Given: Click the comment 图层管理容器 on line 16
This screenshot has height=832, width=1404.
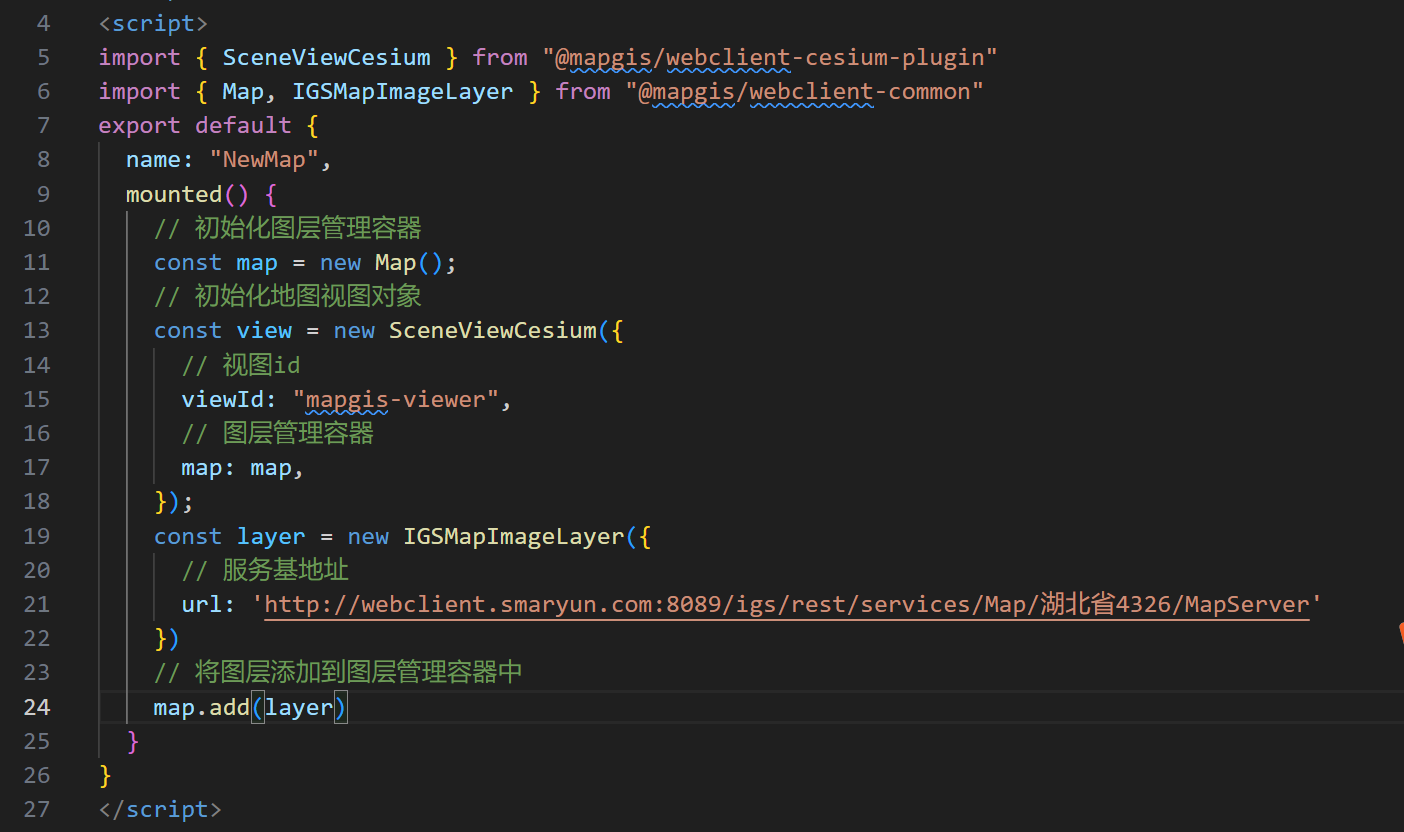Looking at the screenshot, I should [x=278, y=433].
